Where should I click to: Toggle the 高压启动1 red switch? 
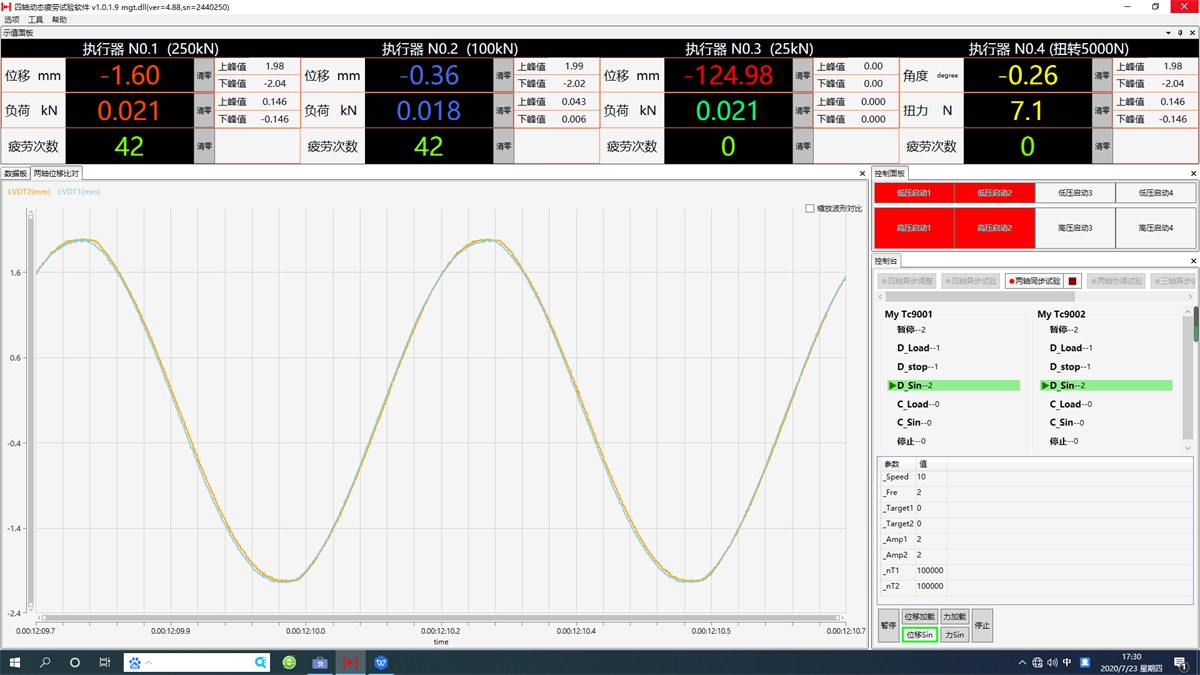[x=913, y=228]
